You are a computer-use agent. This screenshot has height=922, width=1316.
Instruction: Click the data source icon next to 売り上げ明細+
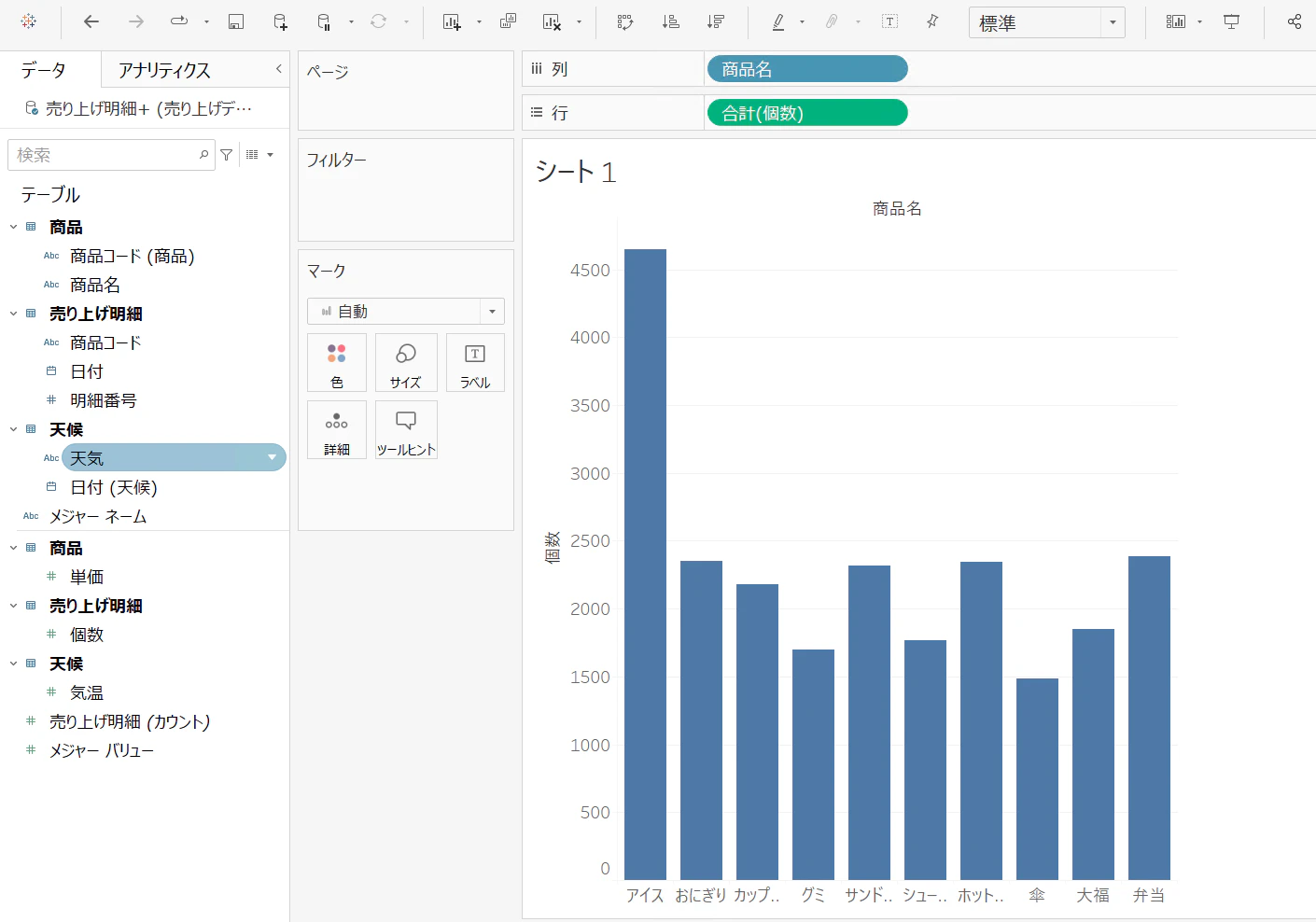click(x=32, y=108)
